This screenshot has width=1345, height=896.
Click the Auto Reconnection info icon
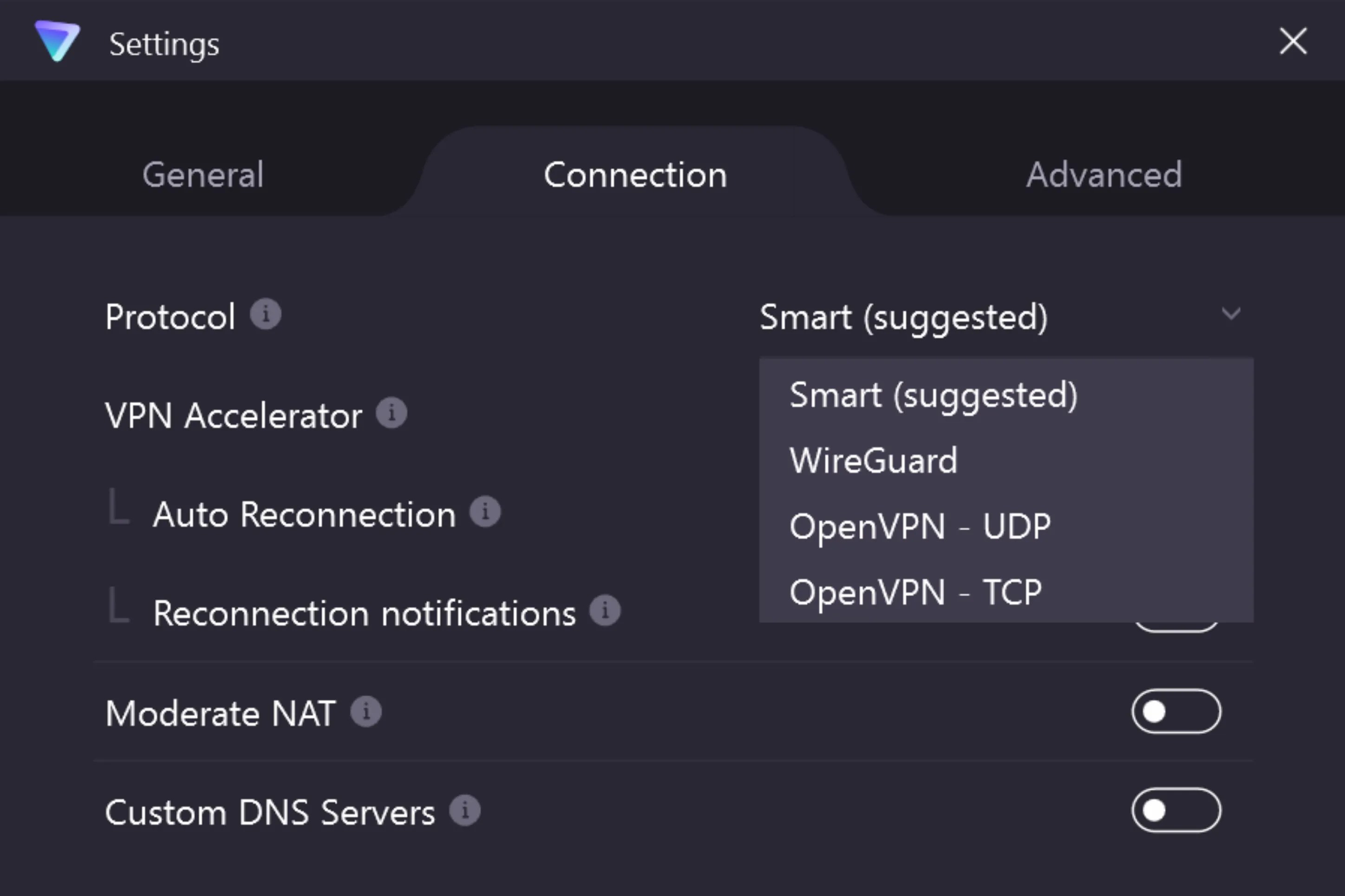pos(485,512)
